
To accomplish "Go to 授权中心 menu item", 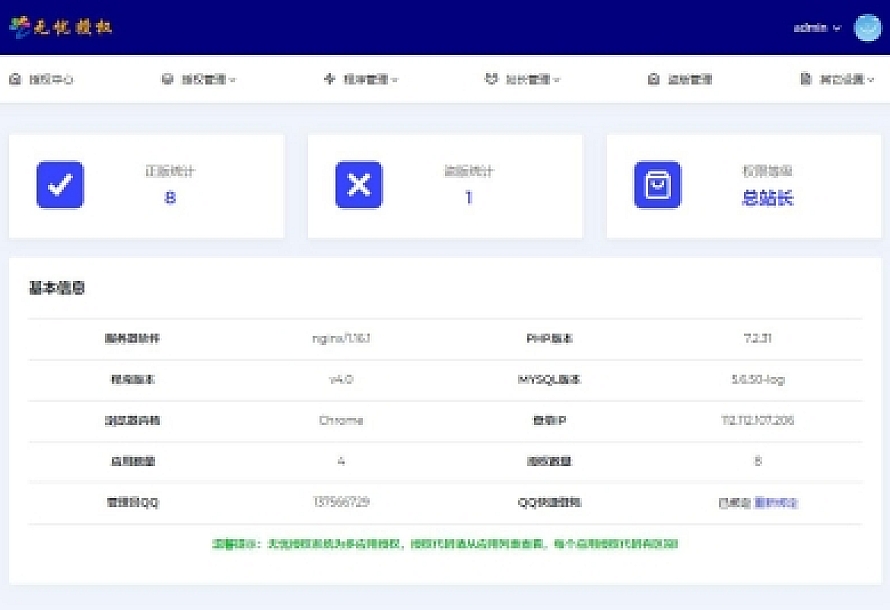I will [50, 79].
